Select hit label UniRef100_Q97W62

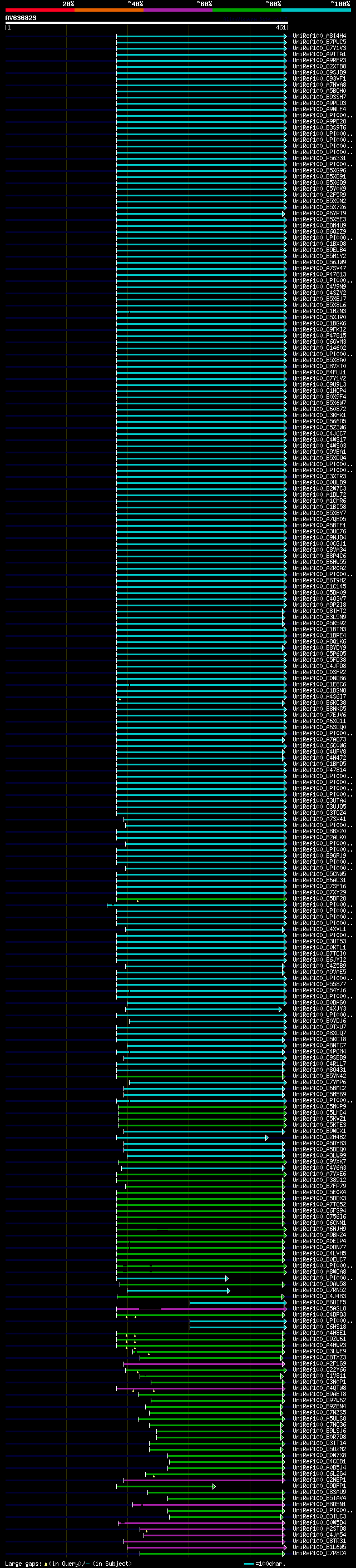tap(319, 1401)
